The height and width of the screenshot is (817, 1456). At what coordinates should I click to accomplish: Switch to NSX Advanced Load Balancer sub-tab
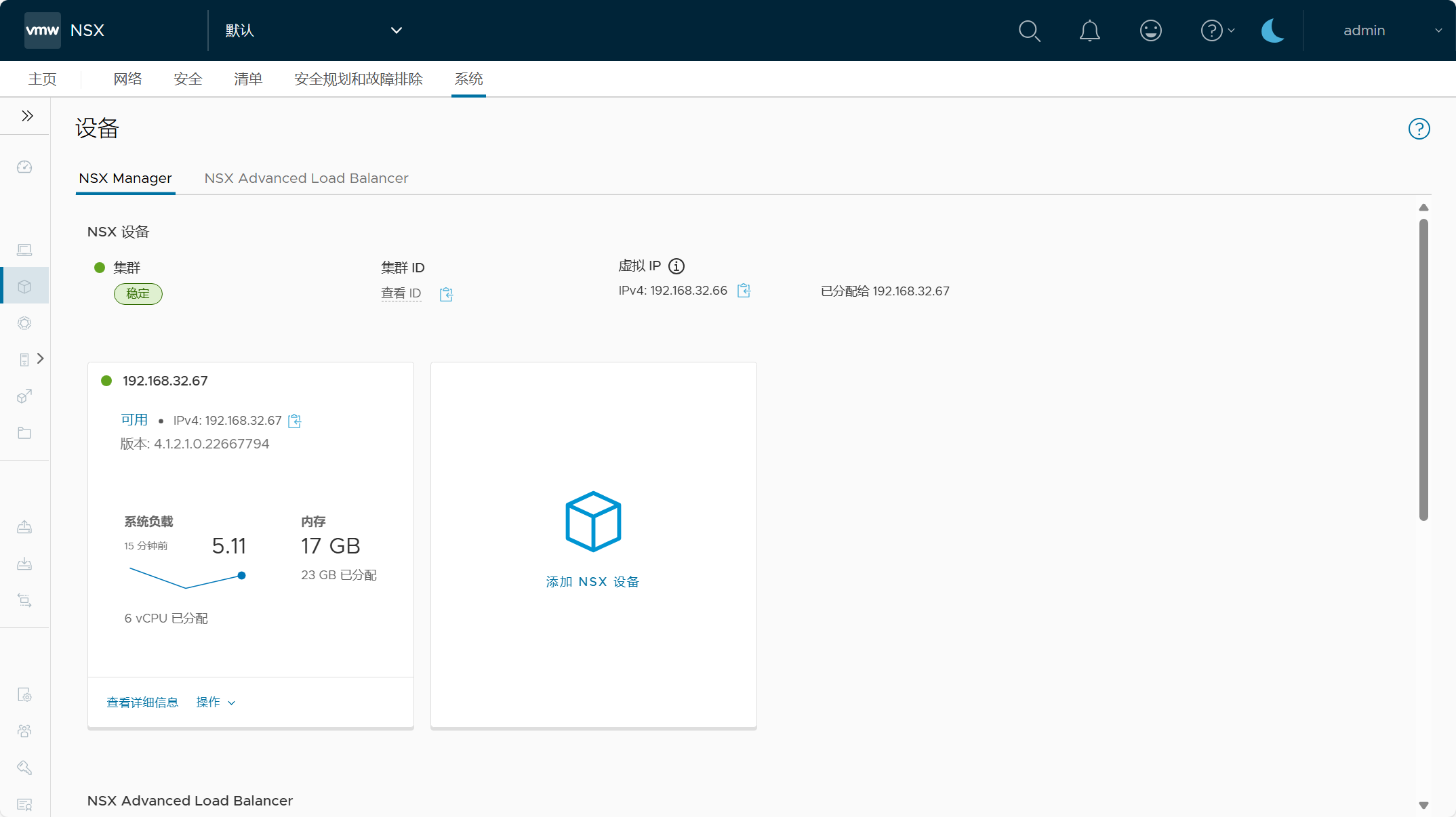click(x=306, y=178)
